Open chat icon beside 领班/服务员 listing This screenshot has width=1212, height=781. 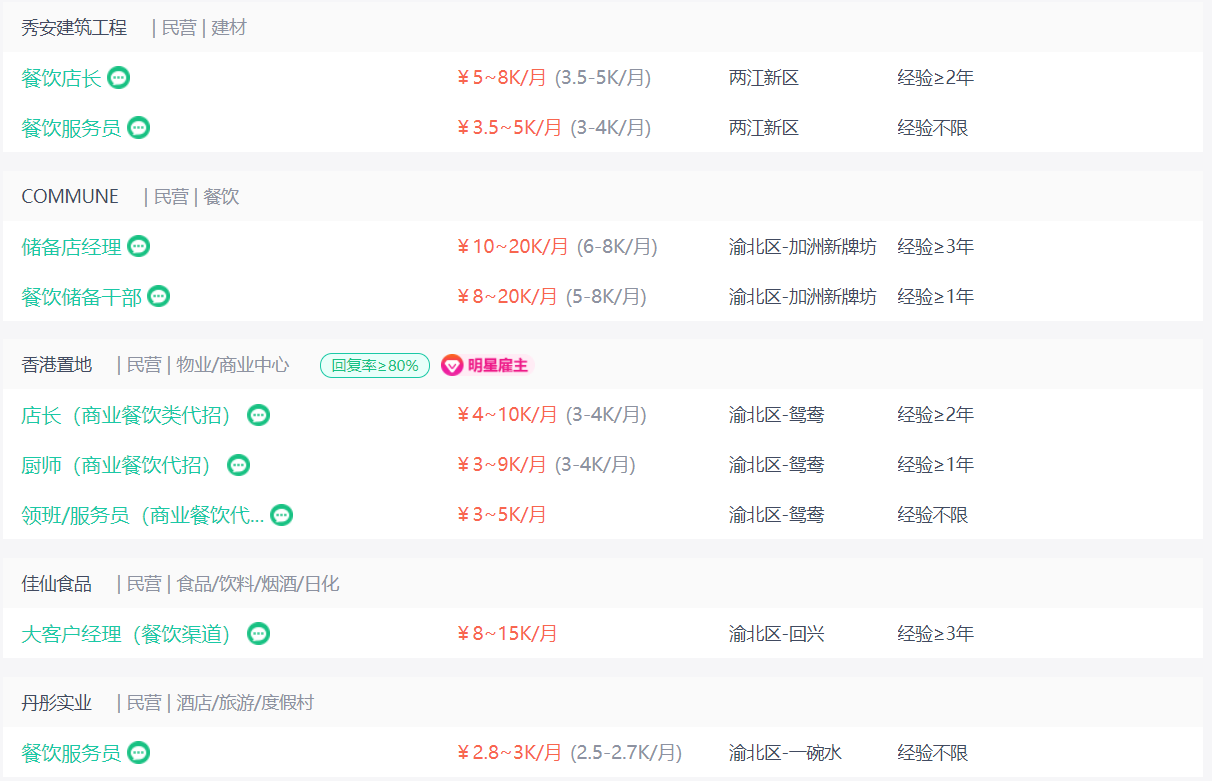tap(282, 515)
